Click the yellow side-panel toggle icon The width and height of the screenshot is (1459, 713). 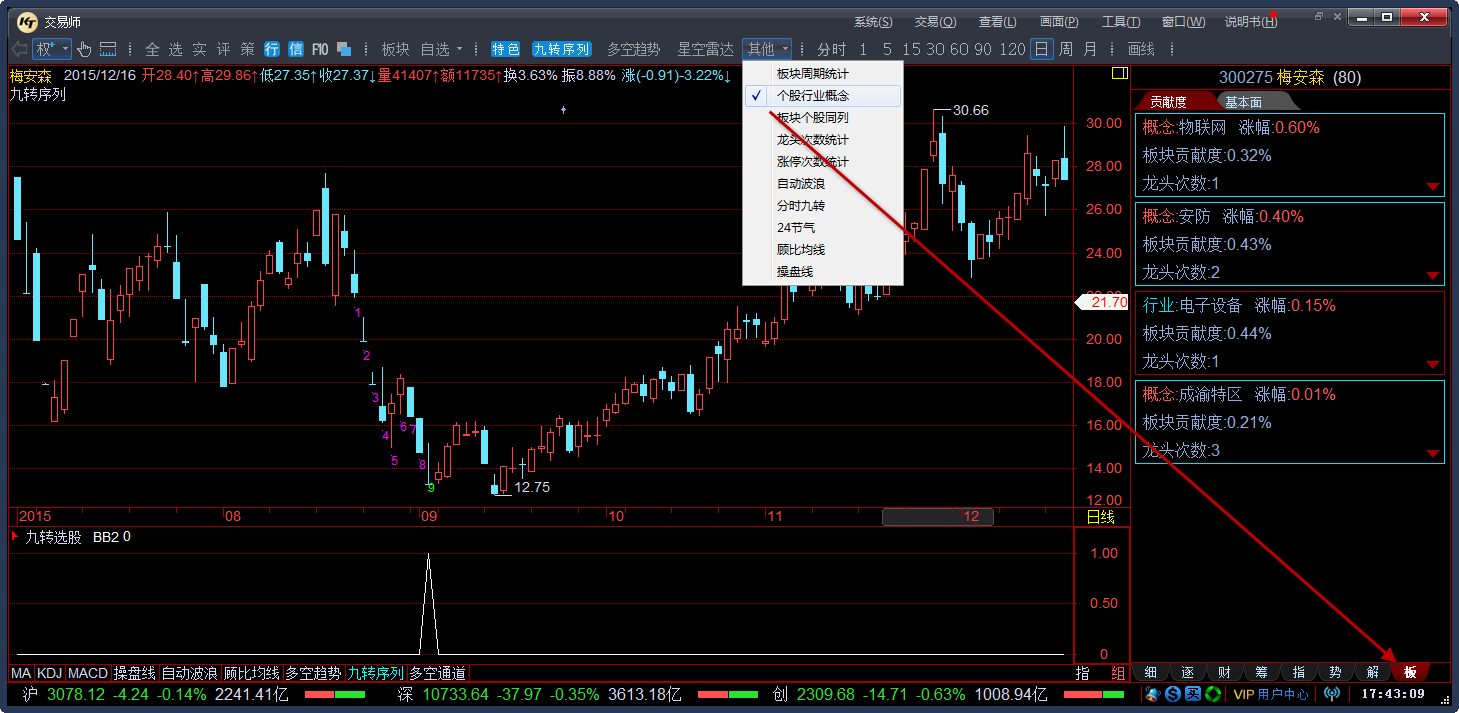[1119, 75]
